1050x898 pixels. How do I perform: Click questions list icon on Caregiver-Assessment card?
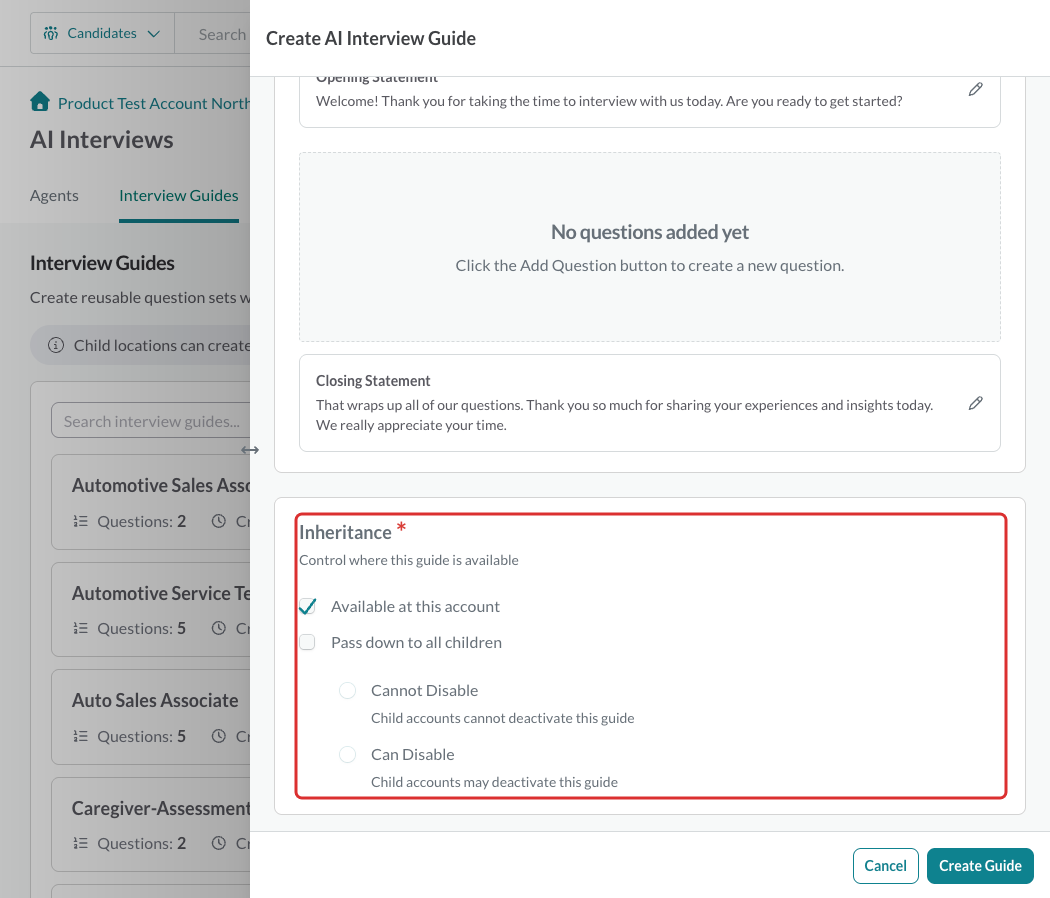pos(80,843)
